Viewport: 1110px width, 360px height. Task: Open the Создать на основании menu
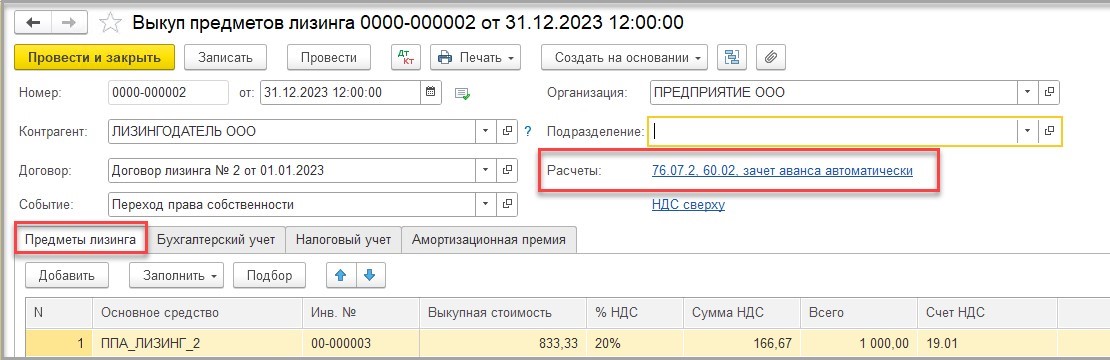[625, 57]
